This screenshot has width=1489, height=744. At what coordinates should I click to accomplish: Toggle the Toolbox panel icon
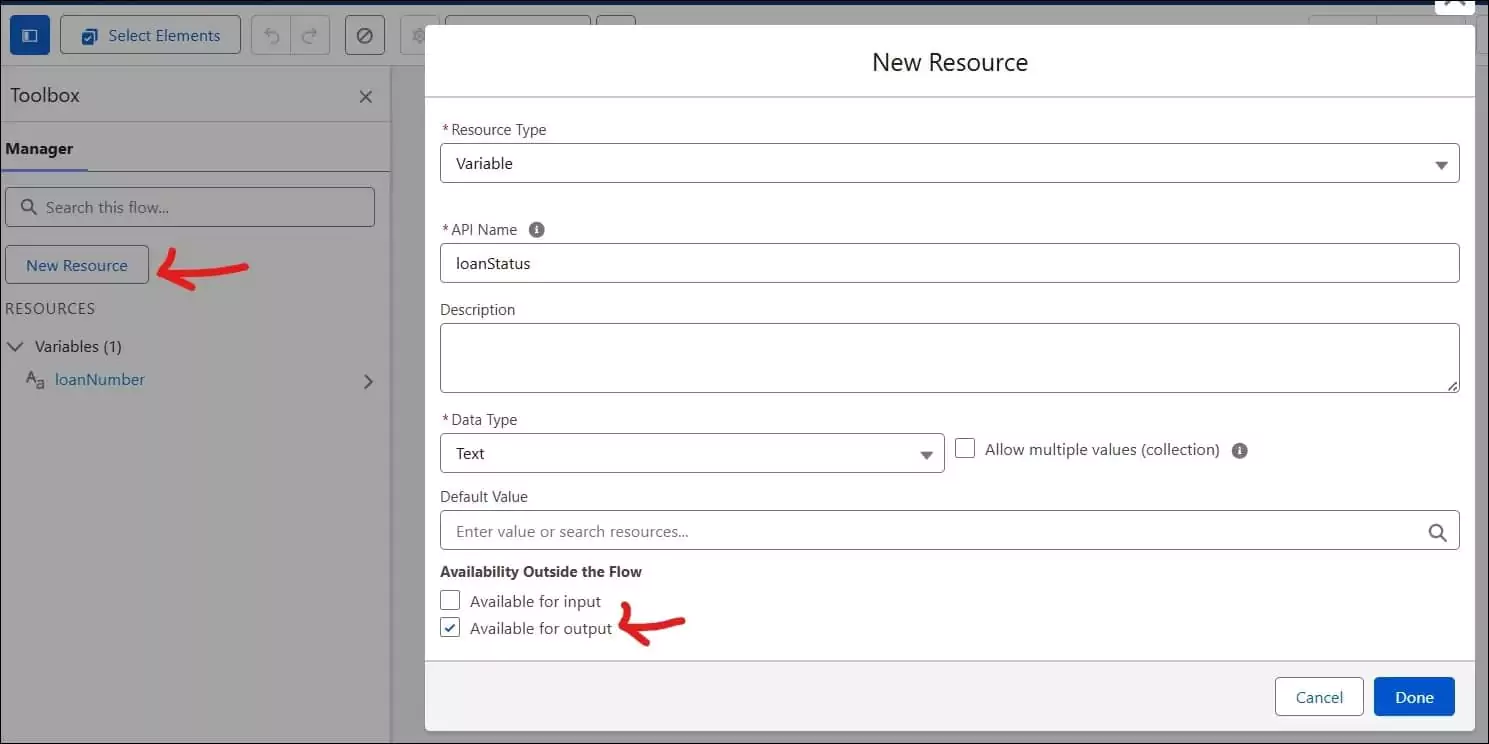29,34
